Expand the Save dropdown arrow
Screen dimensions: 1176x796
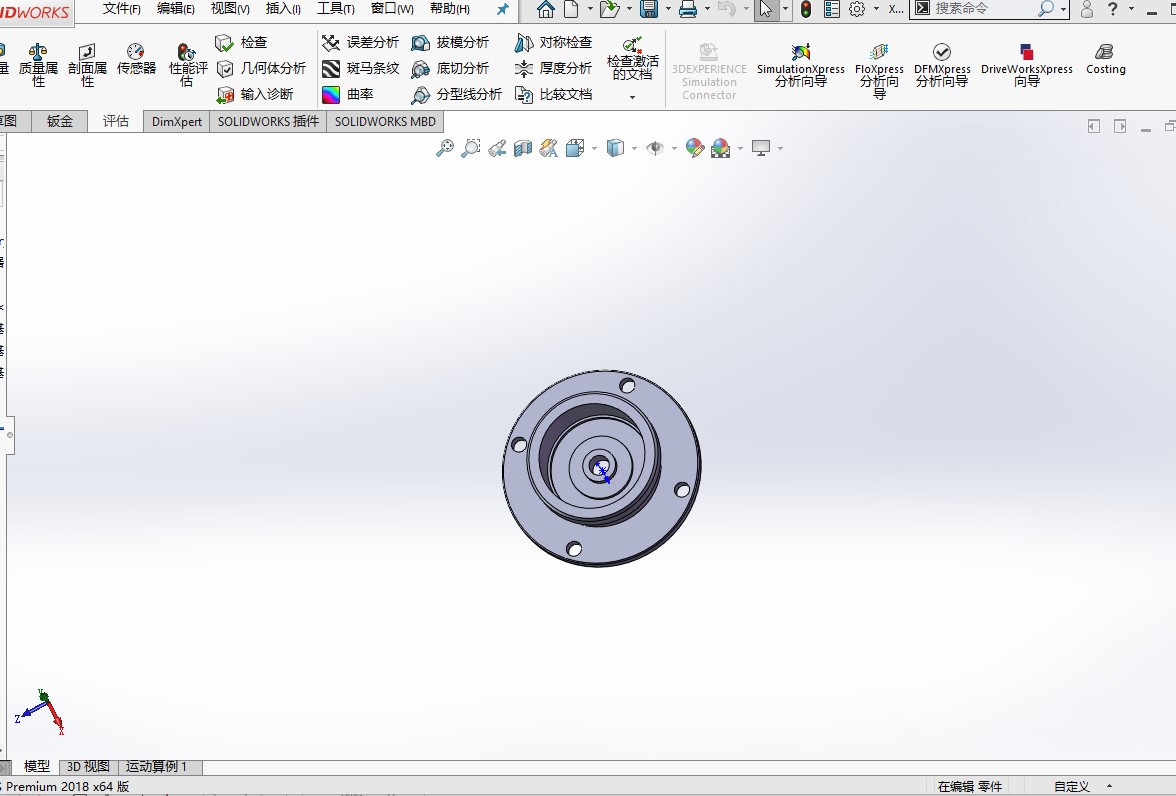(x=668, y=9)
